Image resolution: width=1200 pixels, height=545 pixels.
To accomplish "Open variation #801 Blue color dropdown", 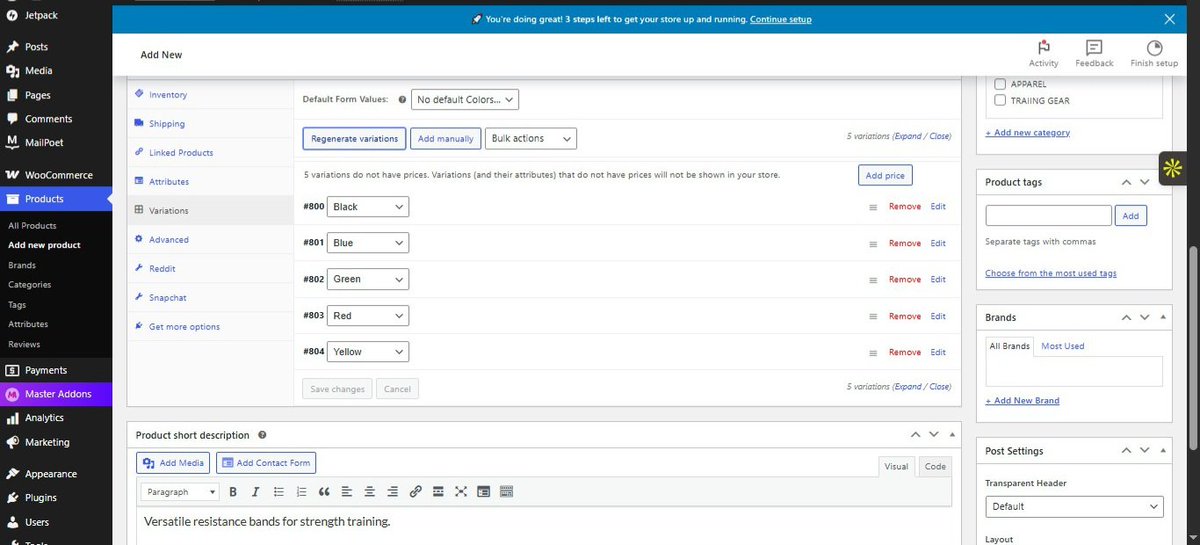I will tap(368, 243).
